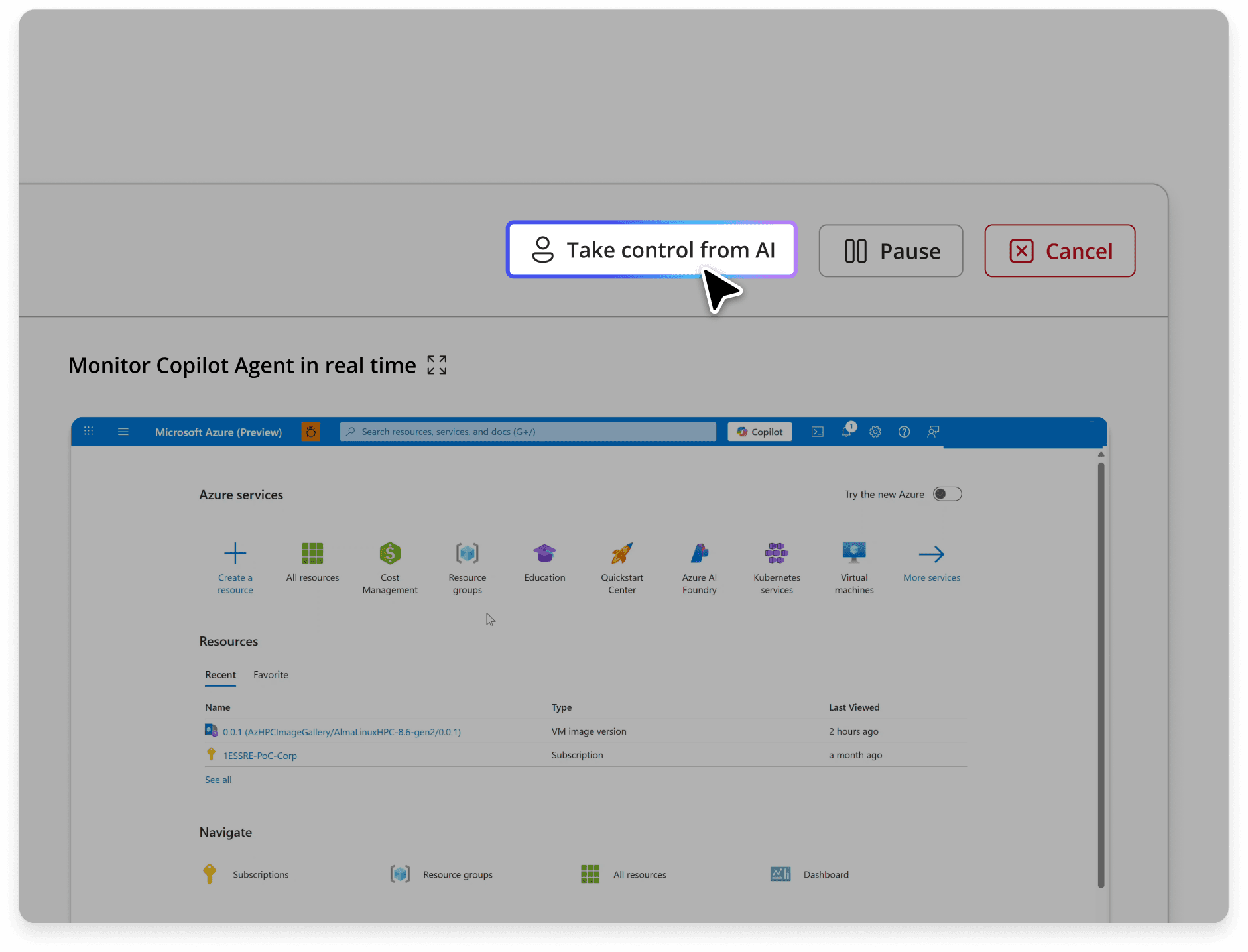The width and height of the screenshot is (1248, 952).
Task: Switch to Favorite resources tab
Action: click(x=271, y=674)
